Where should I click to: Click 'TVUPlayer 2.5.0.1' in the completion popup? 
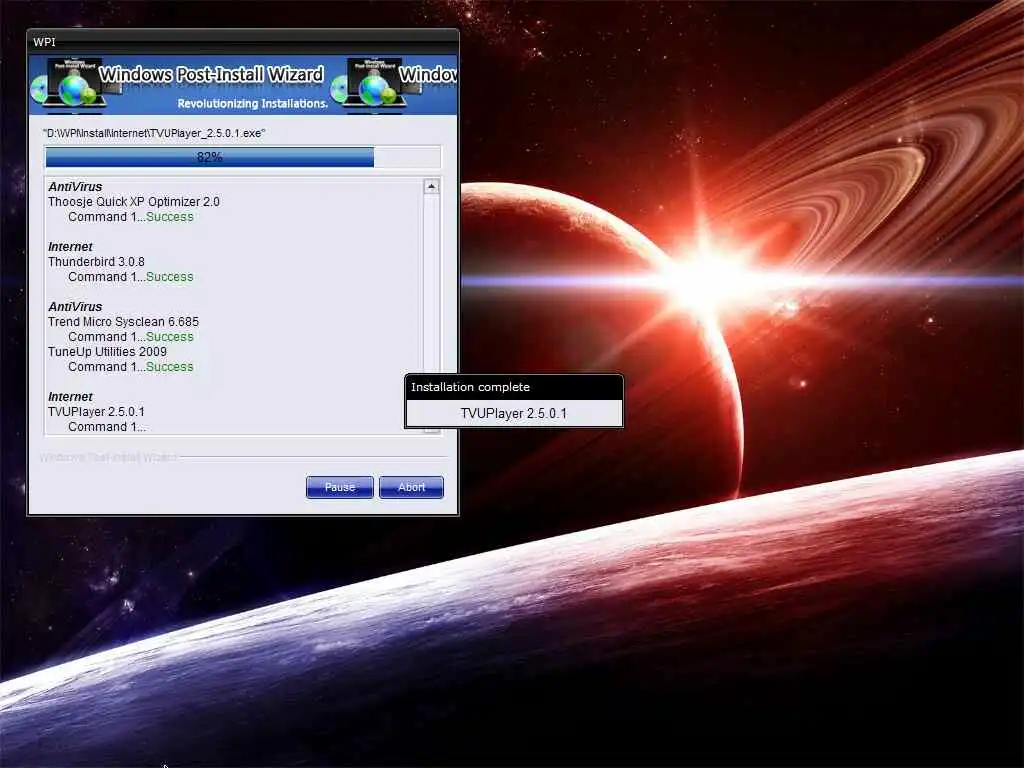coord(513,413)
